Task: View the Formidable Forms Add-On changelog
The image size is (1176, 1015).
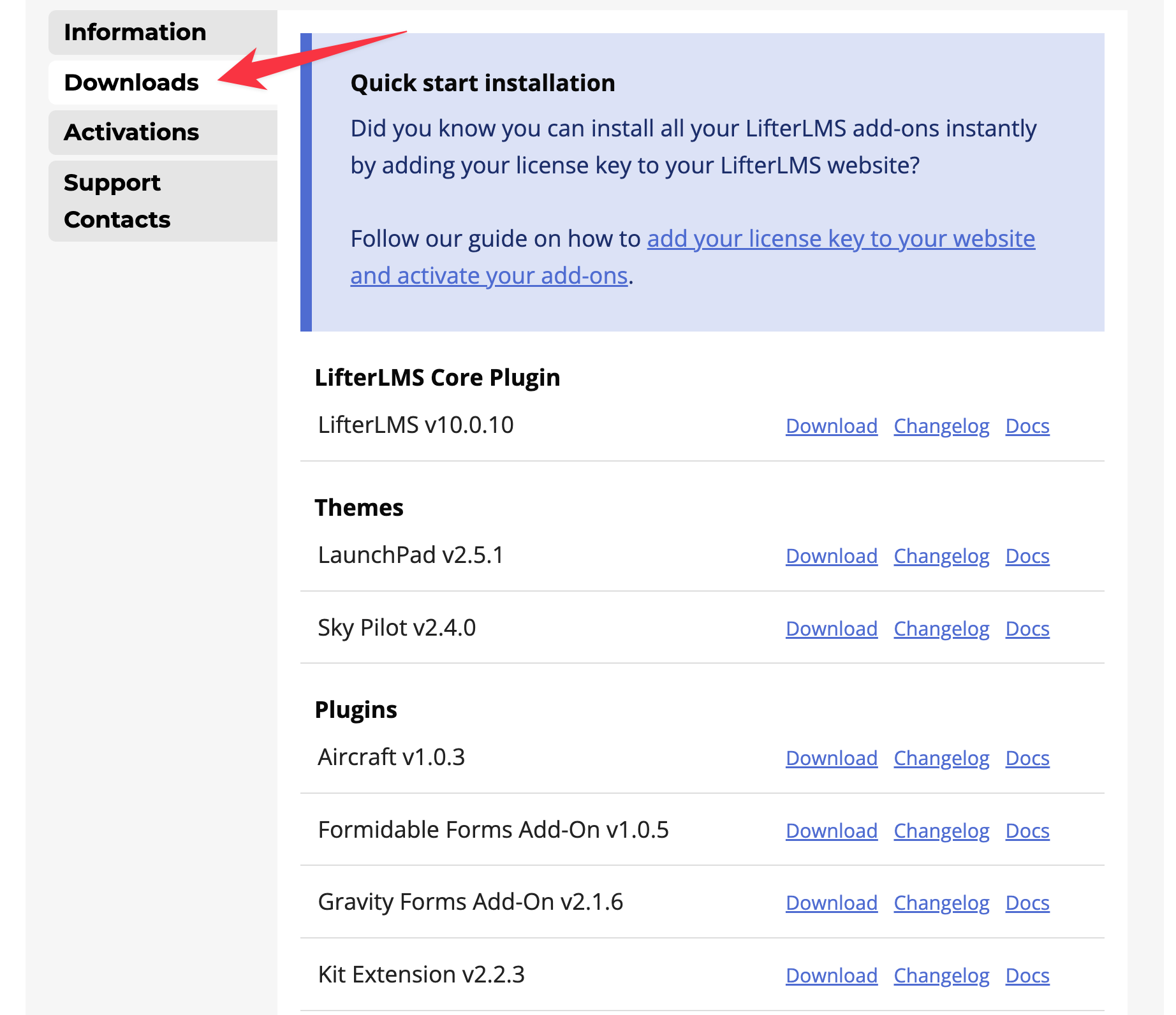Action: (941, 831)
